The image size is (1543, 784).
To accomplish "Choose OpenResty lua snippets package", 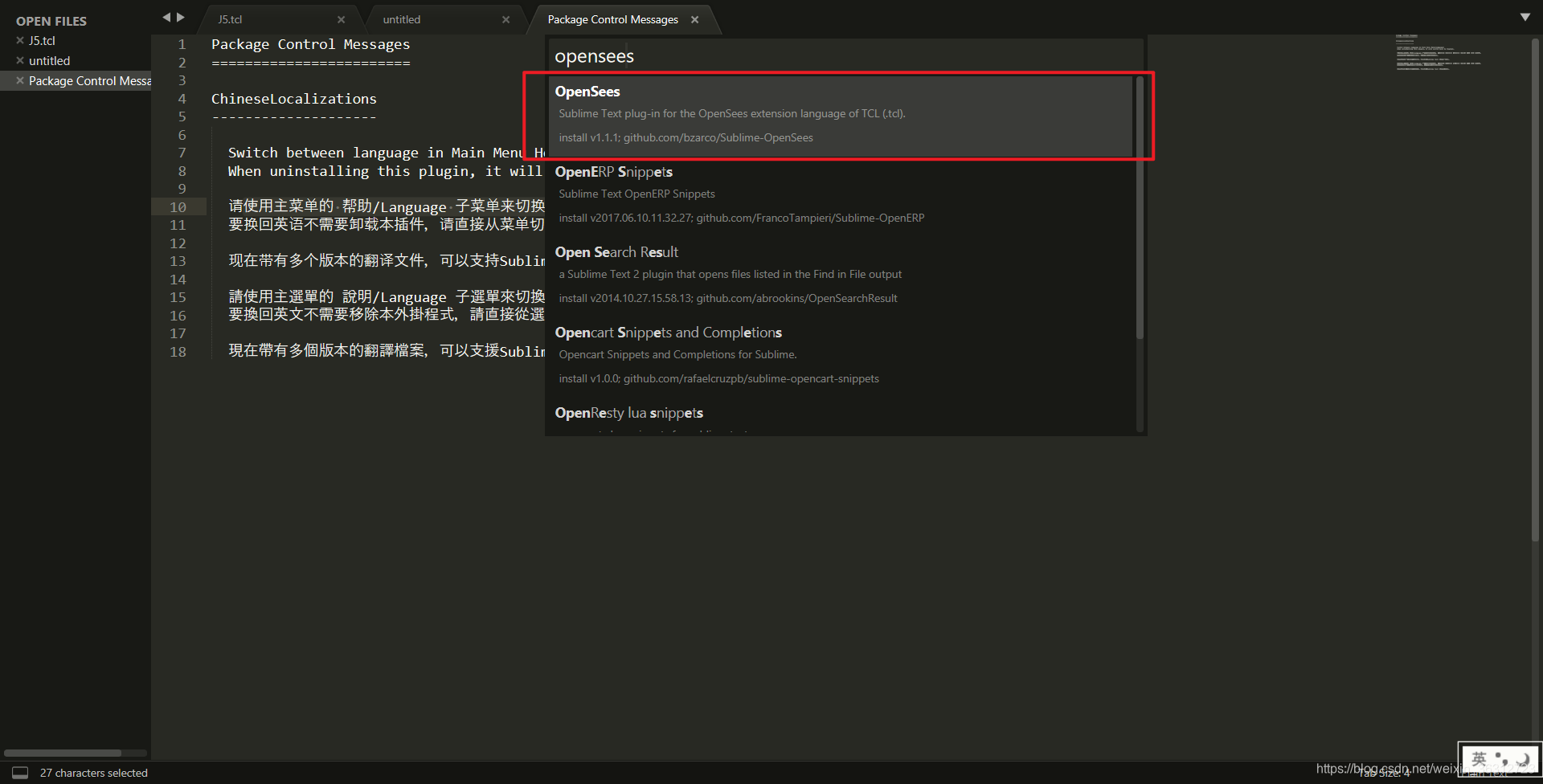I will (x=841, y=416).
